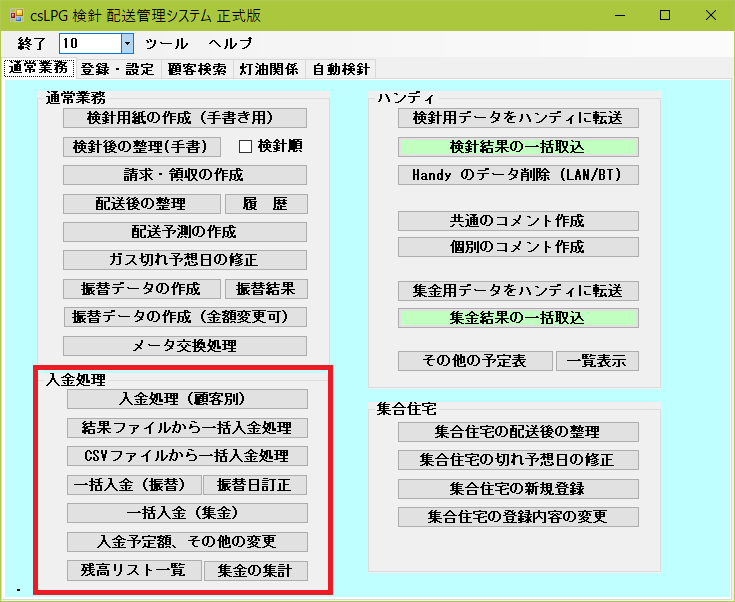Click Handy のデータ削除（LAN/BT）
This screenshot has width=735, height=602.
(x=518, y=175)
